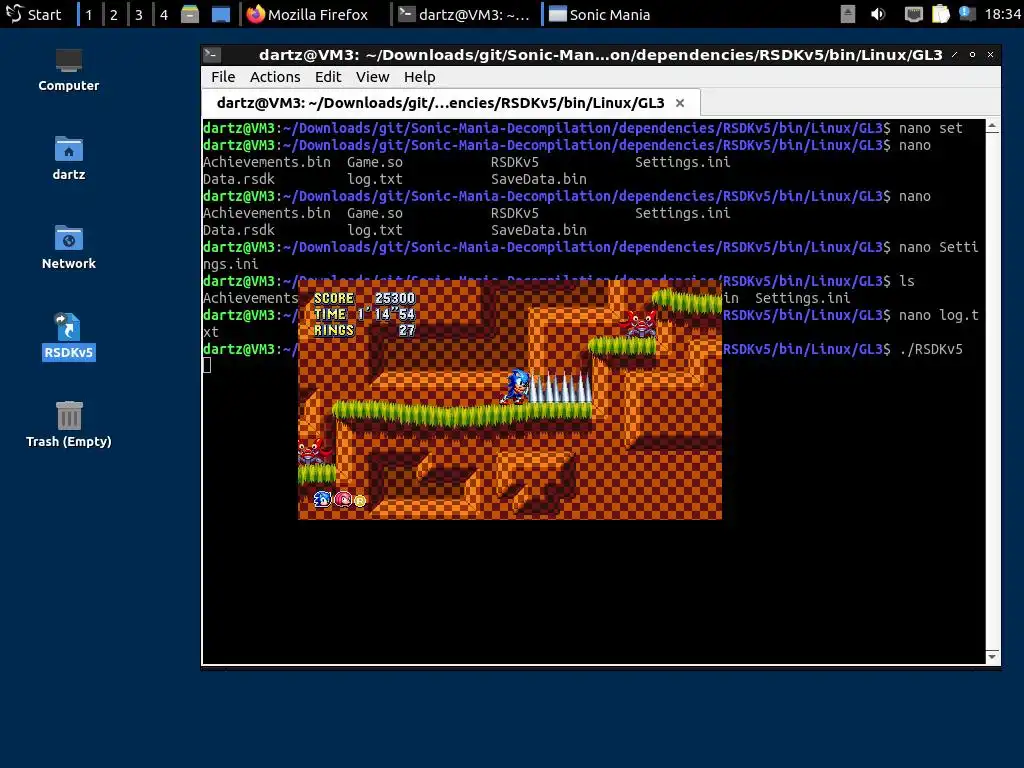The height and width of the screenshot is (768, 1024).
Task: Open the network status tray icon
Action: click(x=913, y=14)
